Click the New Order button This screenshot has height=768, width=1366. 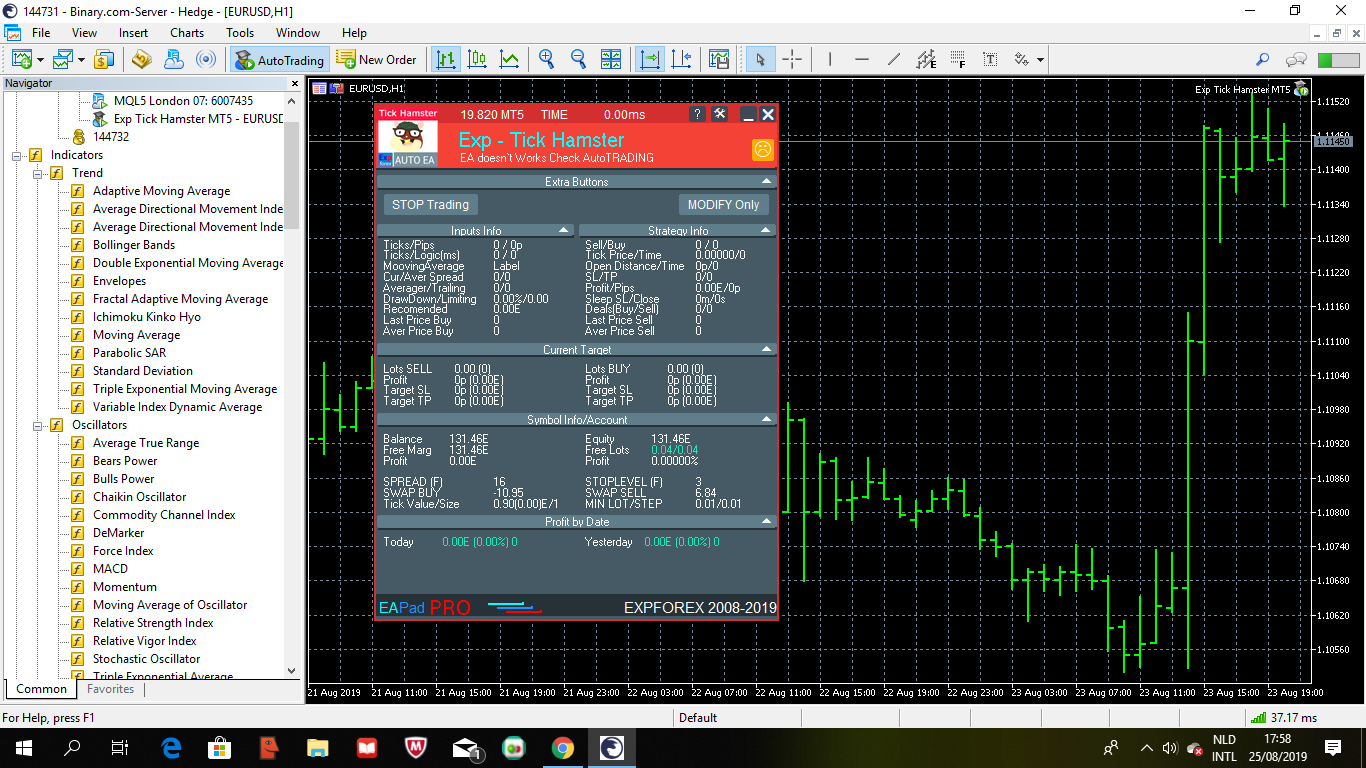(x=376, y=60)
